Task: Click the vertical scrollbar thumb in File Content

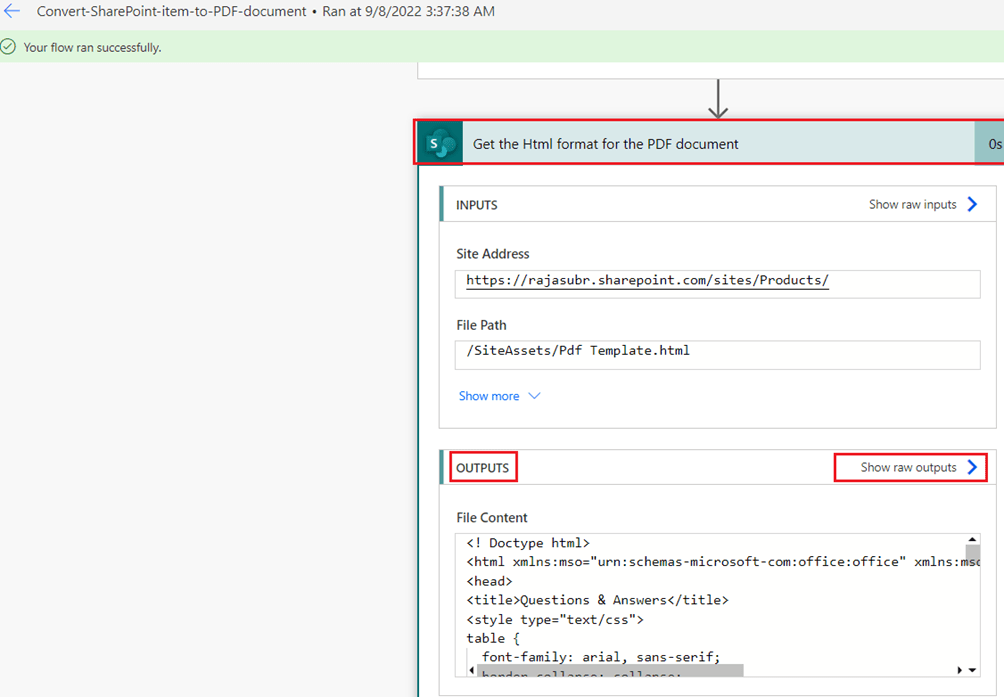Action: [x=973, y=552]
